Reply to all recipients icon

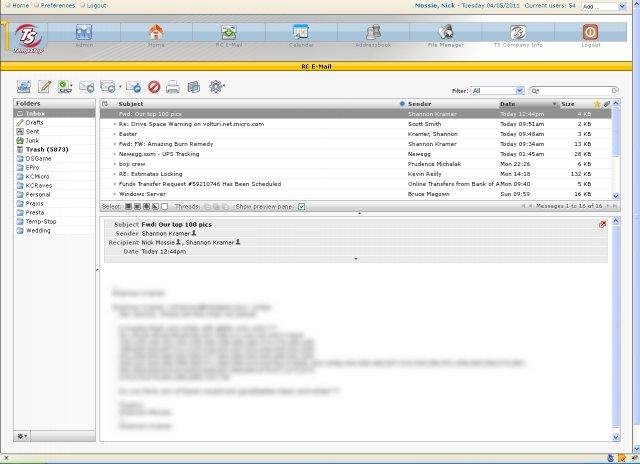click(108, 87)
